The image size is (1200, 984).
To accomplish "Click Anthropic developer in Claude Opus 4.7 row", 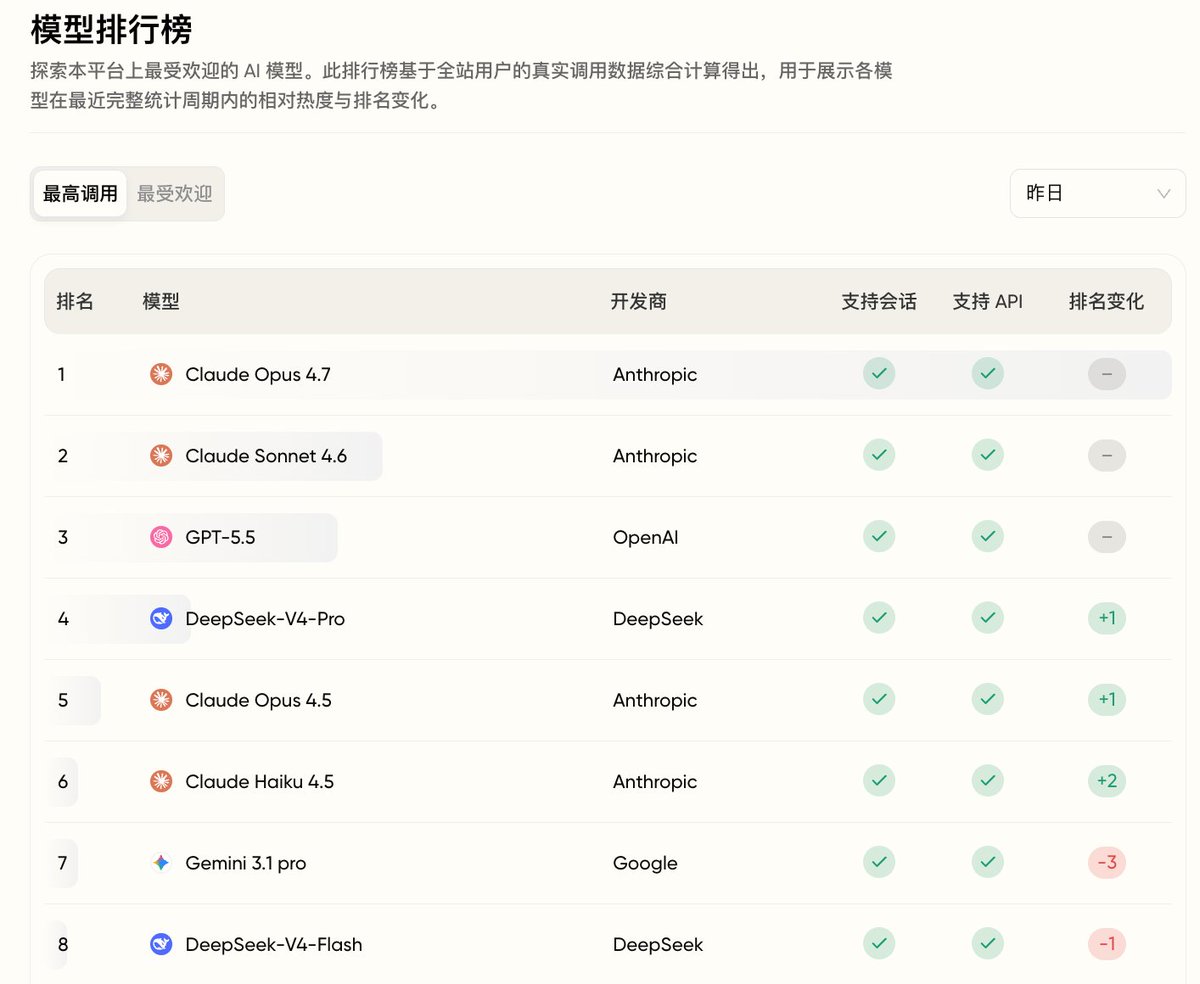I will [x=655, y=375].
